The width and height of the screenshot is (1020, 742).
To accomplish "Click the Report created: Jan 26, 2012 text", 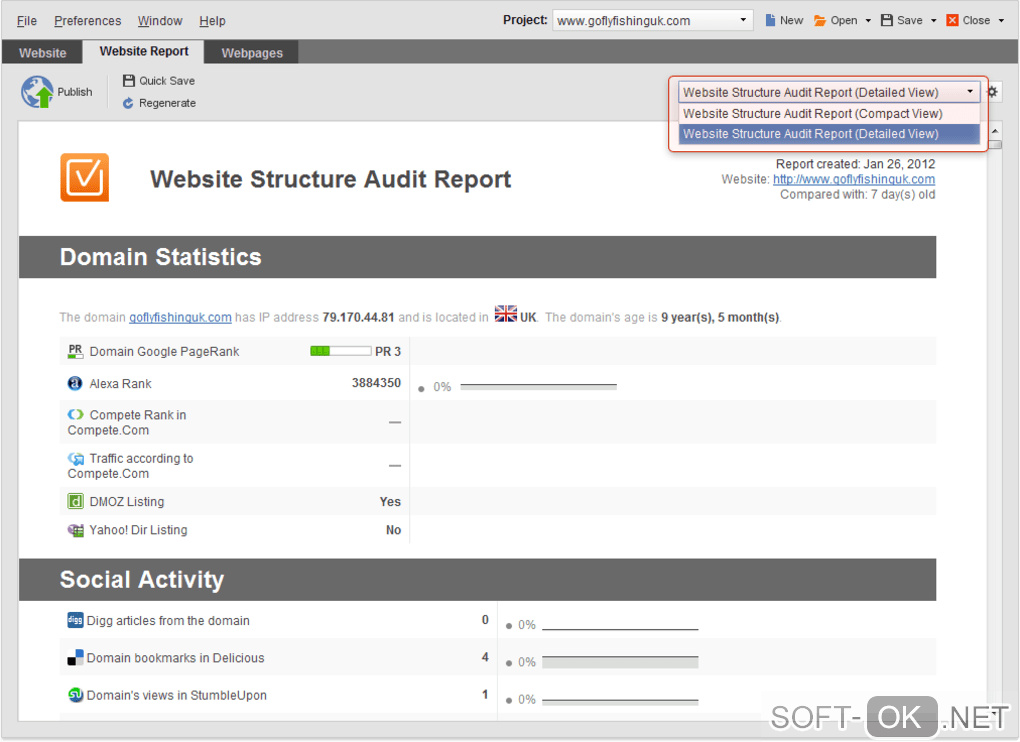I will coord(855,164).
